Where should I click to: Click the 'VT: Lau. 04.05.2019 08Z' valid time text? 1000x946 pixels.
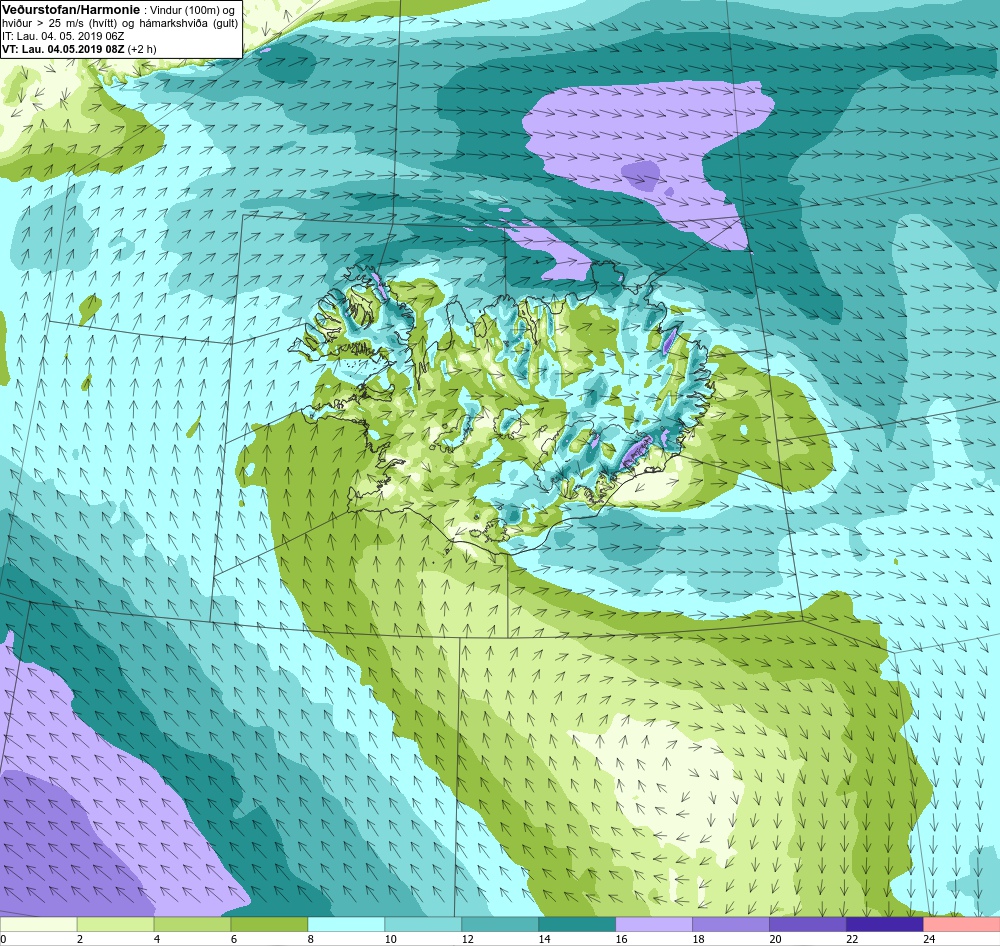point(63,49)
